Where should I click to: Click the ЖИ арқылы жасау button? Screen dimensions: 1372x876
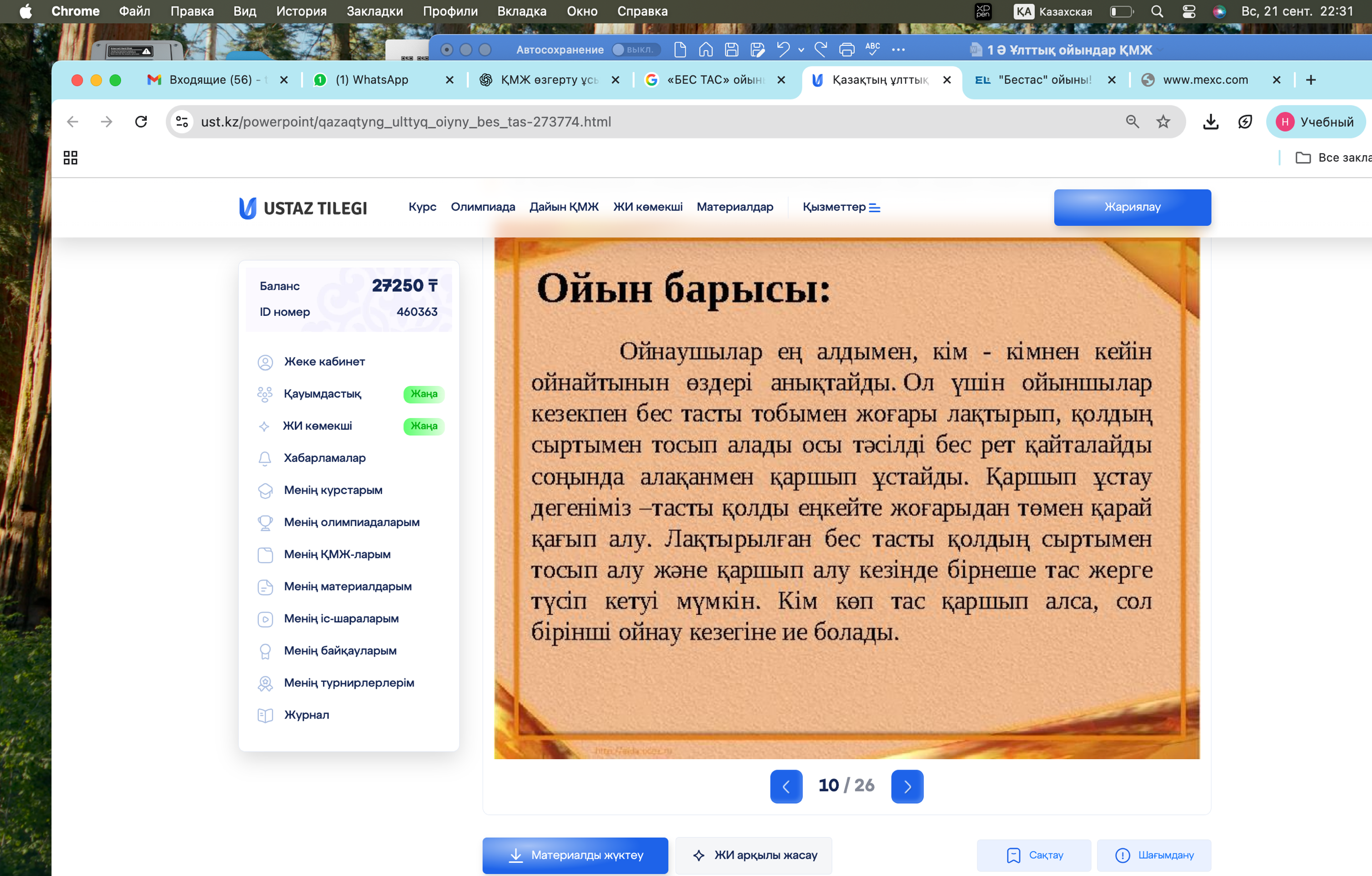pyautogui.click(x=754, y=855)
